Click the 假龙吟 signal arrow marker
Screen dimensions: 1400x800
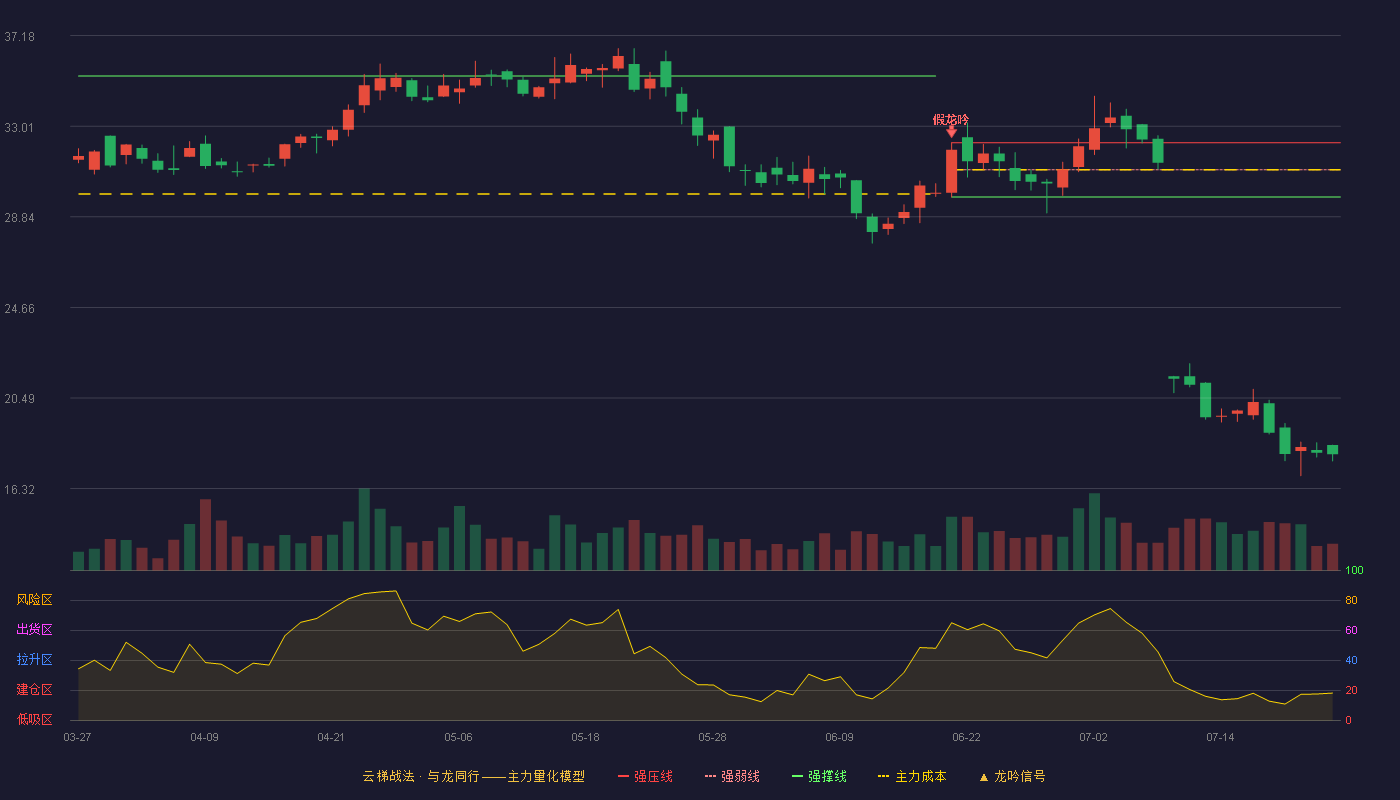pyautogui.click(x=951, y=132)
